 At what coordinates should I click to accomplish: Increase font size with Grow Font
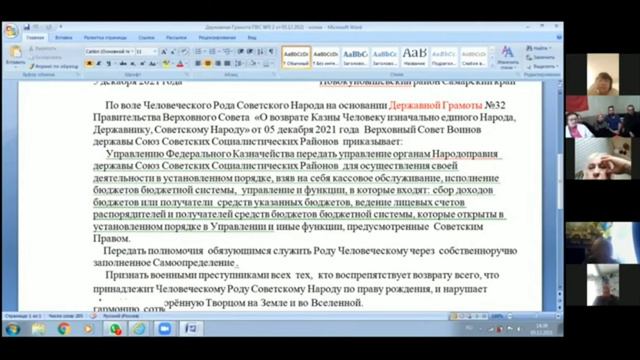click(x=164, y=51)
